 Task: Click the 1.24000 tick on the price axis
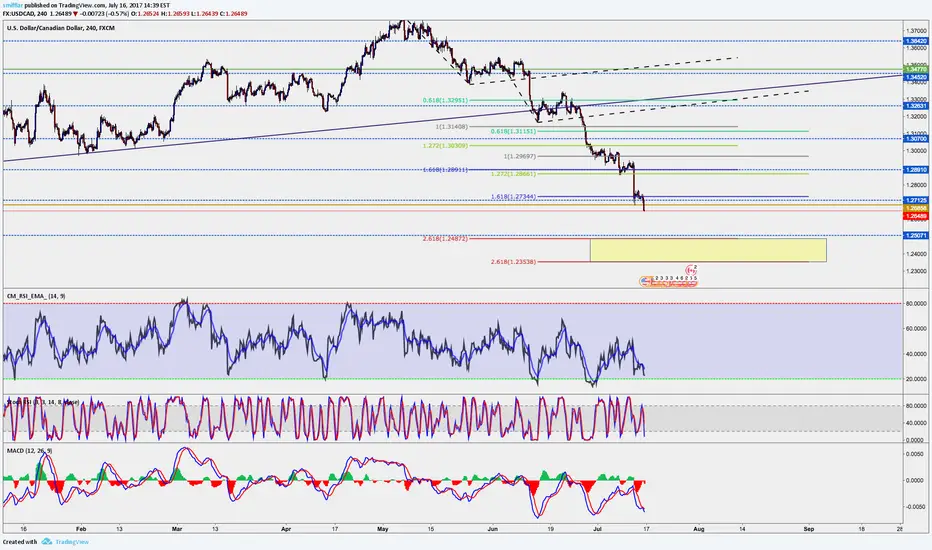pyautogui.click(x=917, y=254)
